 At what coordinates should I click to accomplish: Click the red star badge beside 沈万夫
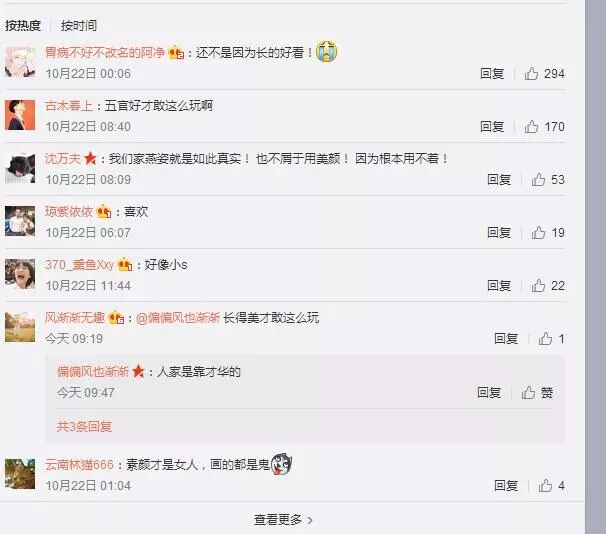pos(90,158)
